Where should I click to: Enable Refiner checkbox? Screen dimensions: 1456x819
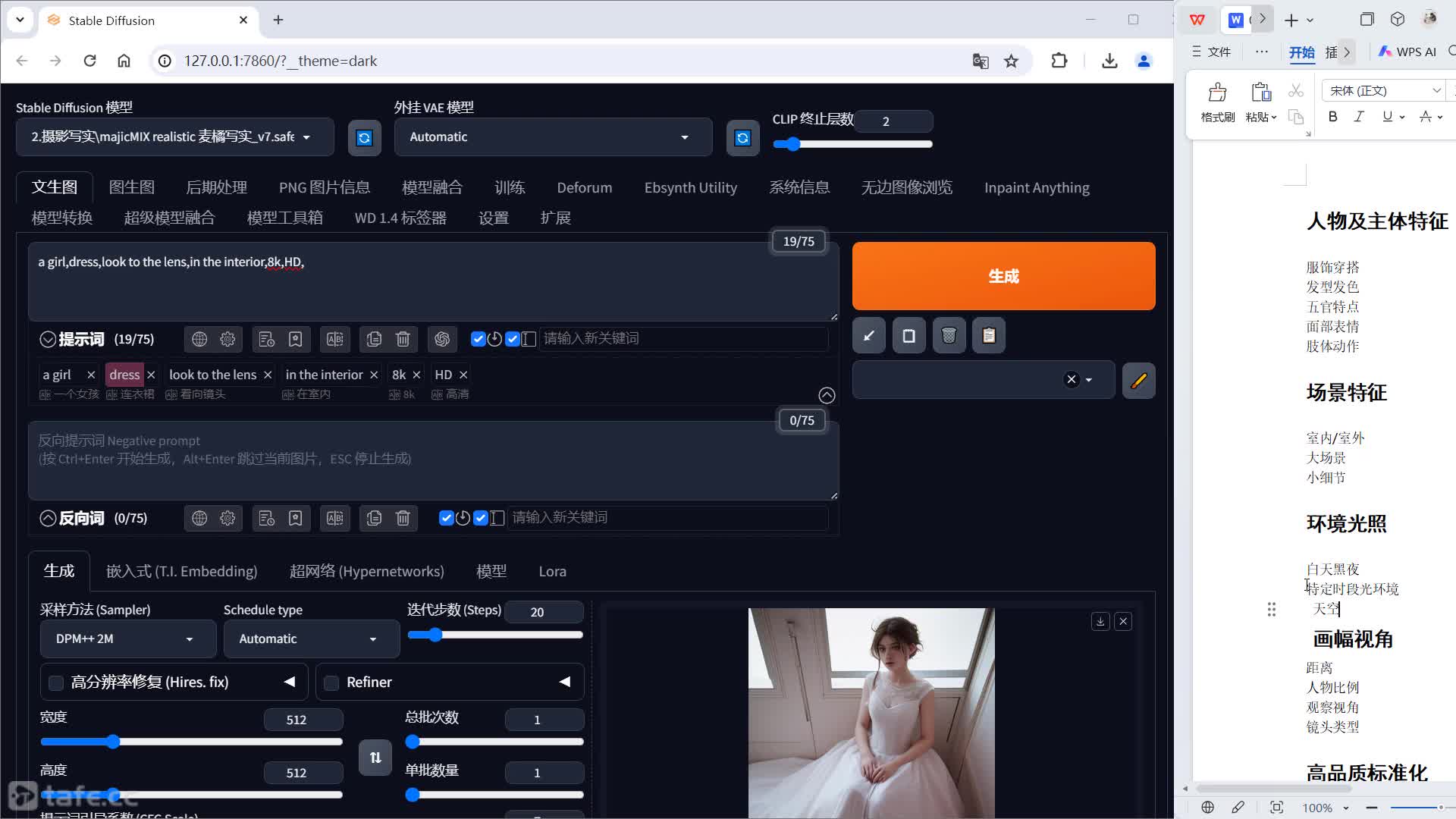pos(331,682)
